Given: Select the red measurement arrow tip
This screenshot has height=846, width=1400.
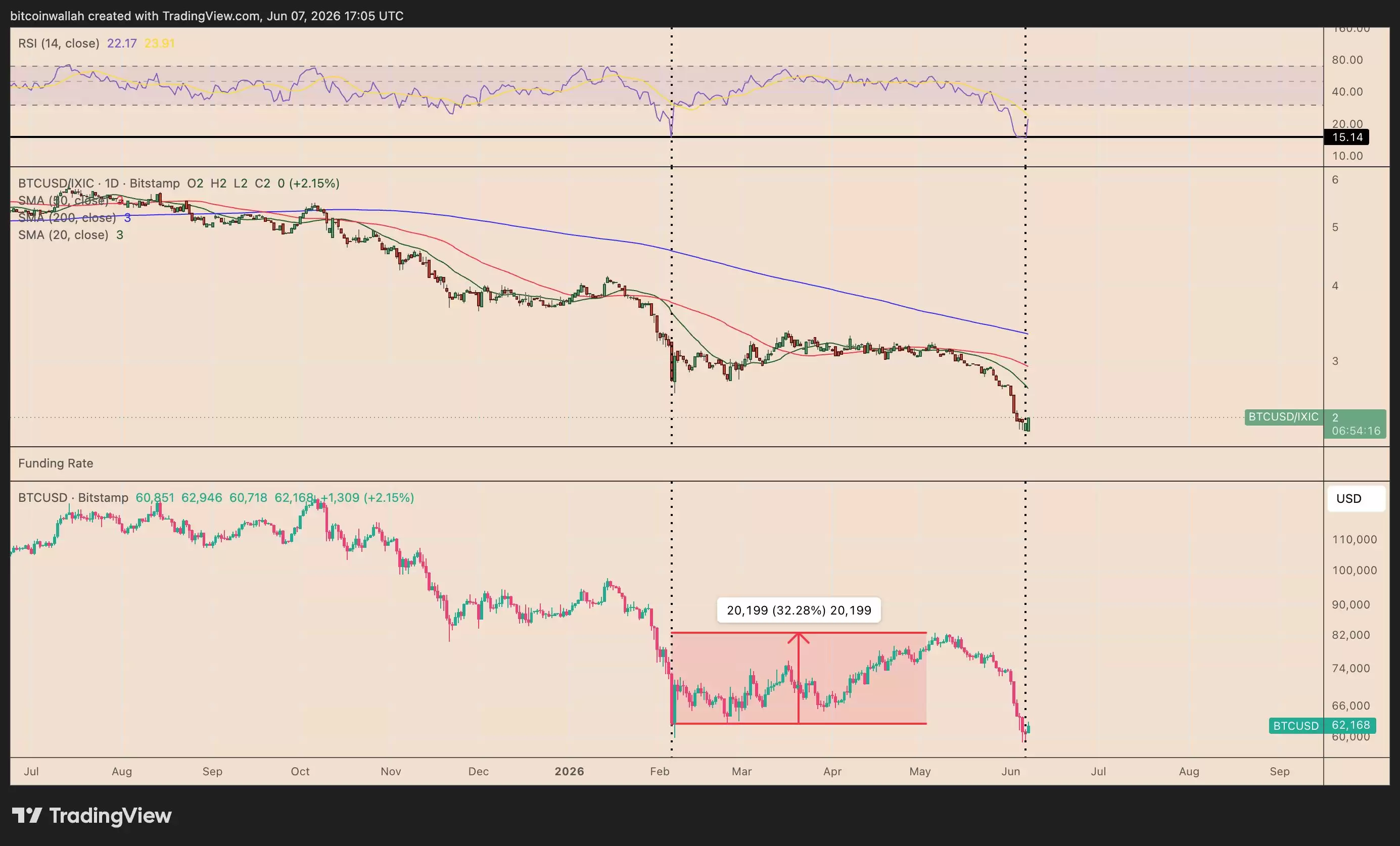Looking at the screenshot, I should click(798, 636).
